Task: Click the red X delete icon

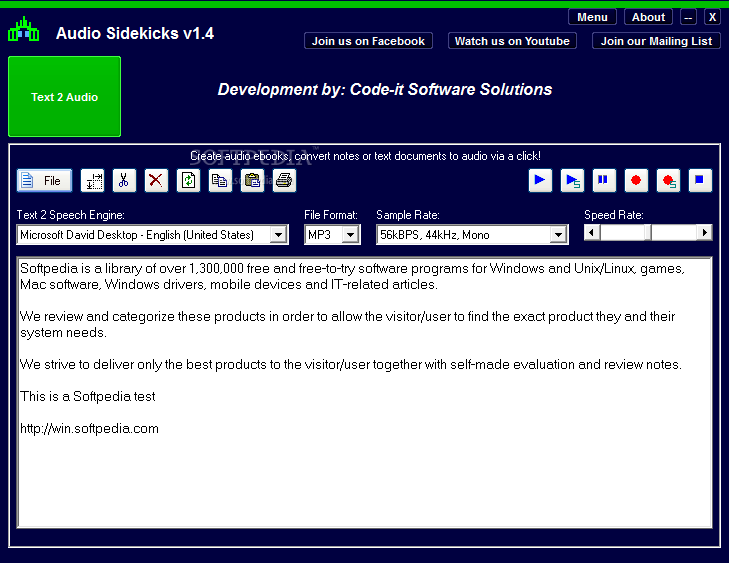Action: pyautogui.click(x=156, y=180)
